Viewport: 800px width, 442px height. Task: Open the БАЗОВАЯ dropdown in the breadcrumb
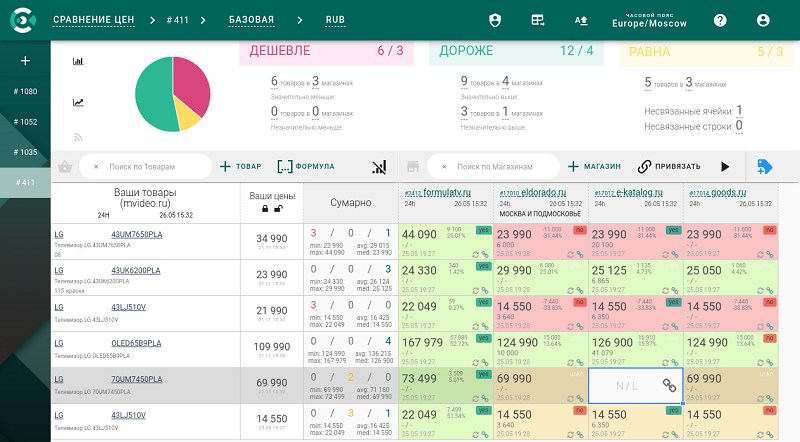click(252, 20)
